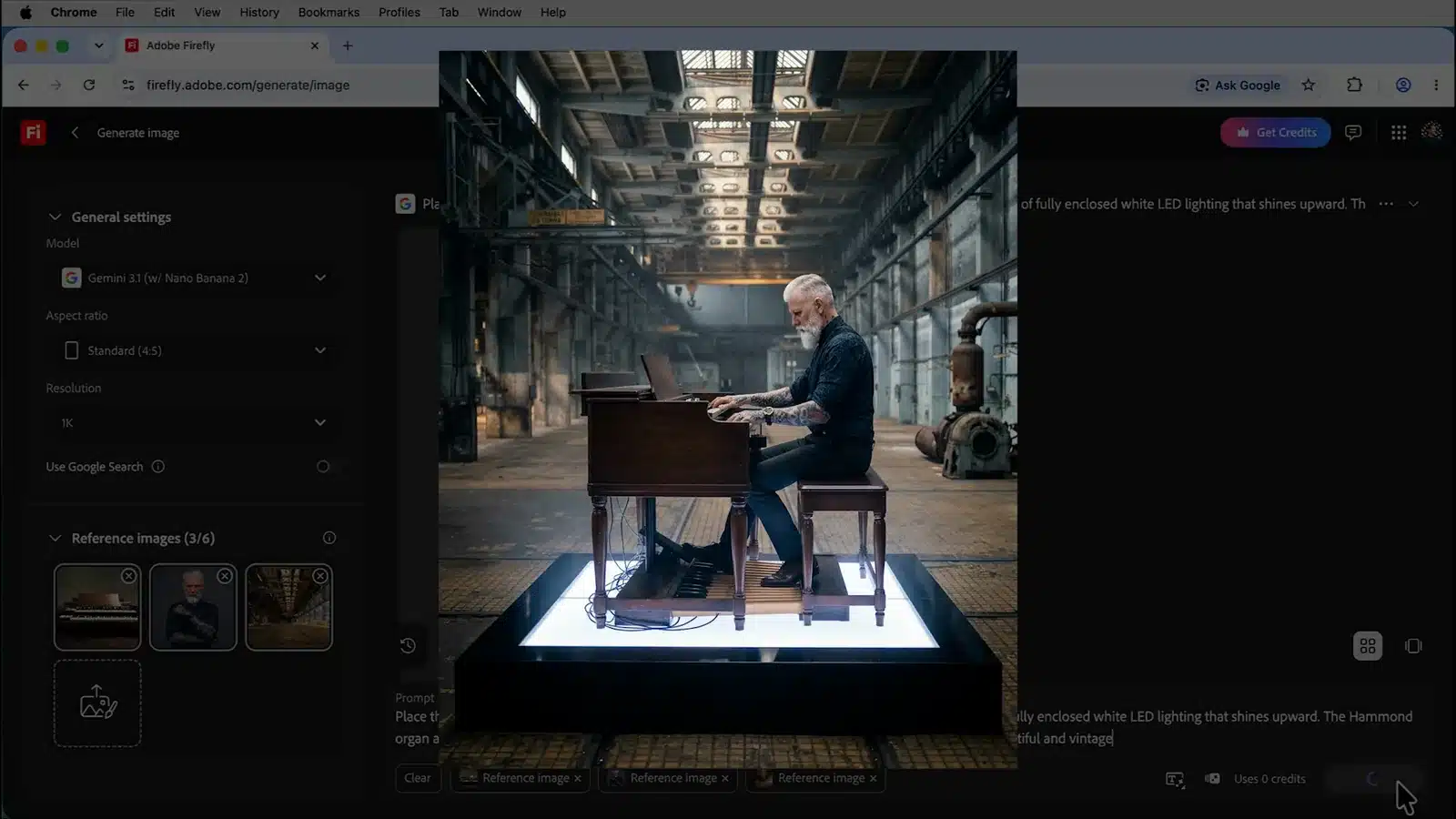Reload the Firefly page

click(89, 85)
